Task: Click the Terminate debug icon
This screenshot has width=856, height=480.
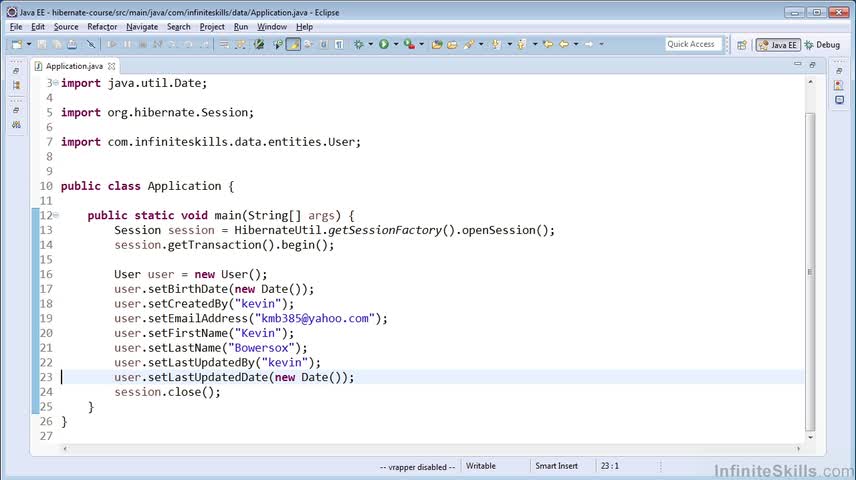Action: (142, 44)
